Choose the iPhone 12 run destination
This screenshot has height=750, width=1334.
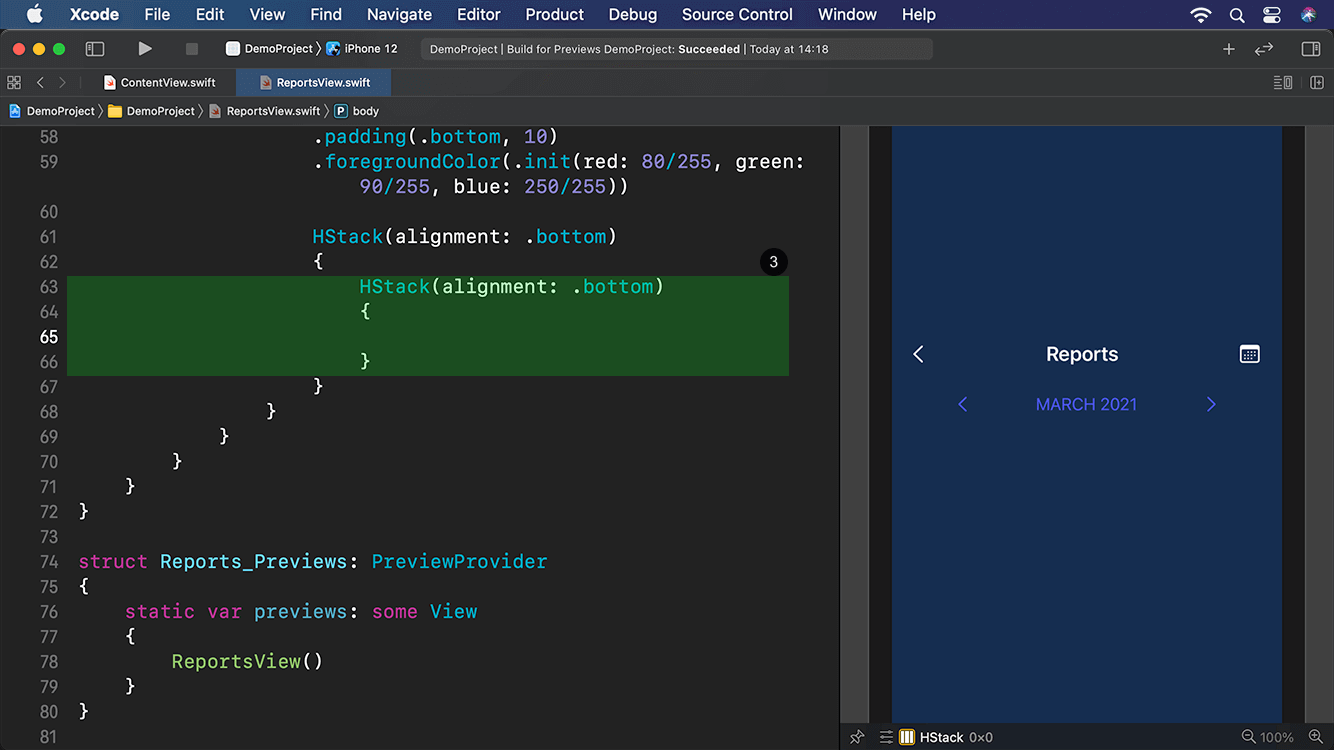pyautogui.click(x=362, y=49)
